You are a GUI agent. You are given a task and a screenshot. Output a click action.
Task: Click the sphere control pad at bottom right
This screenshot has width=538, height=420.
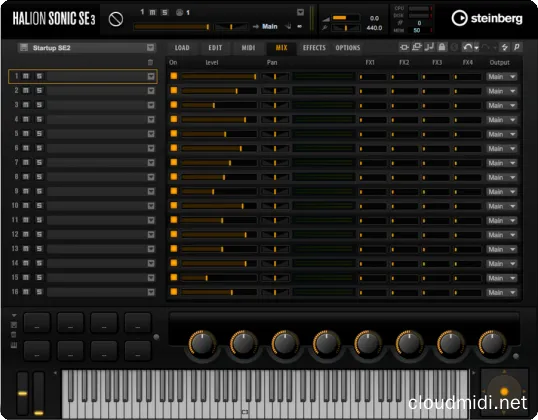pyautogui.click(x=504, y=392)
